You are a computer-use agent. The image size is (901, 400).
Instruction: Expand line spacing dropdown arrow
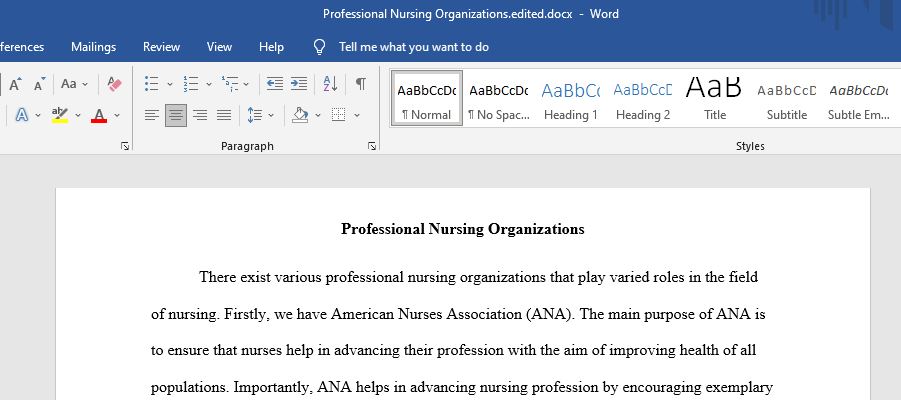click(x=271, y=116)
